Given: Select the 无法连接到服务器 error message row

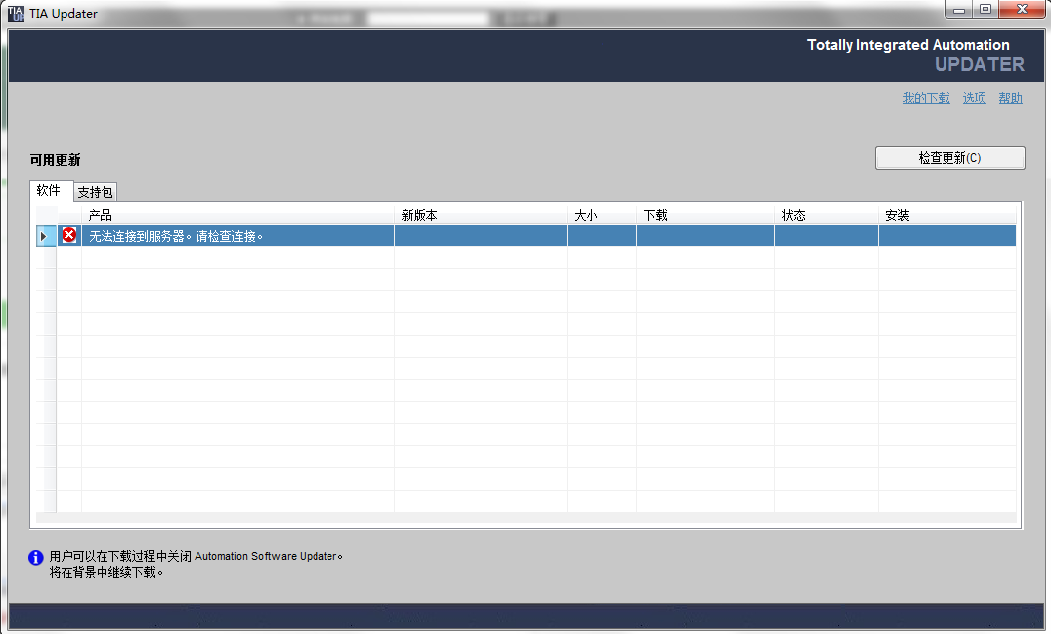Looking at the screenshot, I should pyautogui.click(x=526, y=236).
